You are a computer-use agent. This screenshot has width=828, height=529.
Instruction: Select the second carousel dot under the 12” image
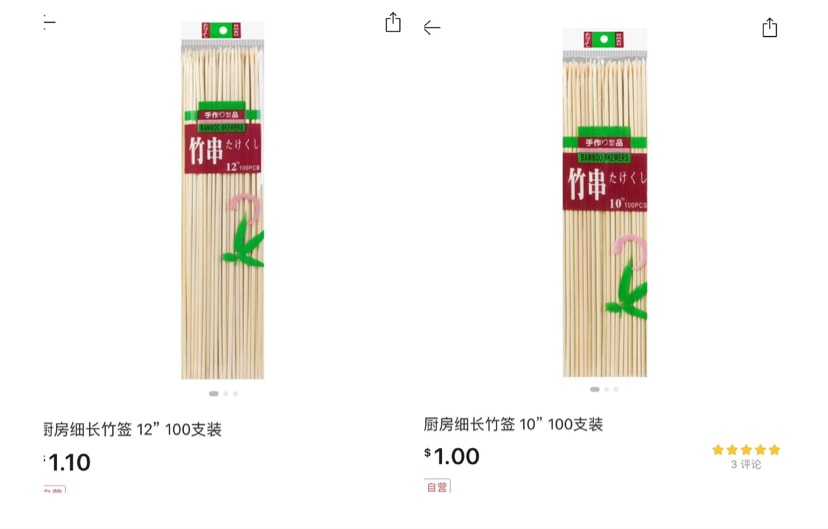coord(226,393)
